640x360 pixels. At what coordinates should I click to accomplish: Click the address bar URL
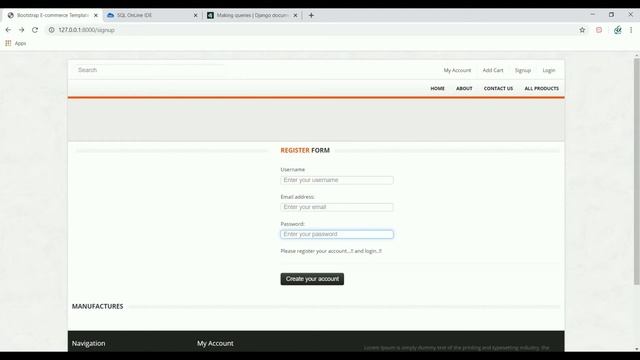pyautogui.click(x=86, y=30)
